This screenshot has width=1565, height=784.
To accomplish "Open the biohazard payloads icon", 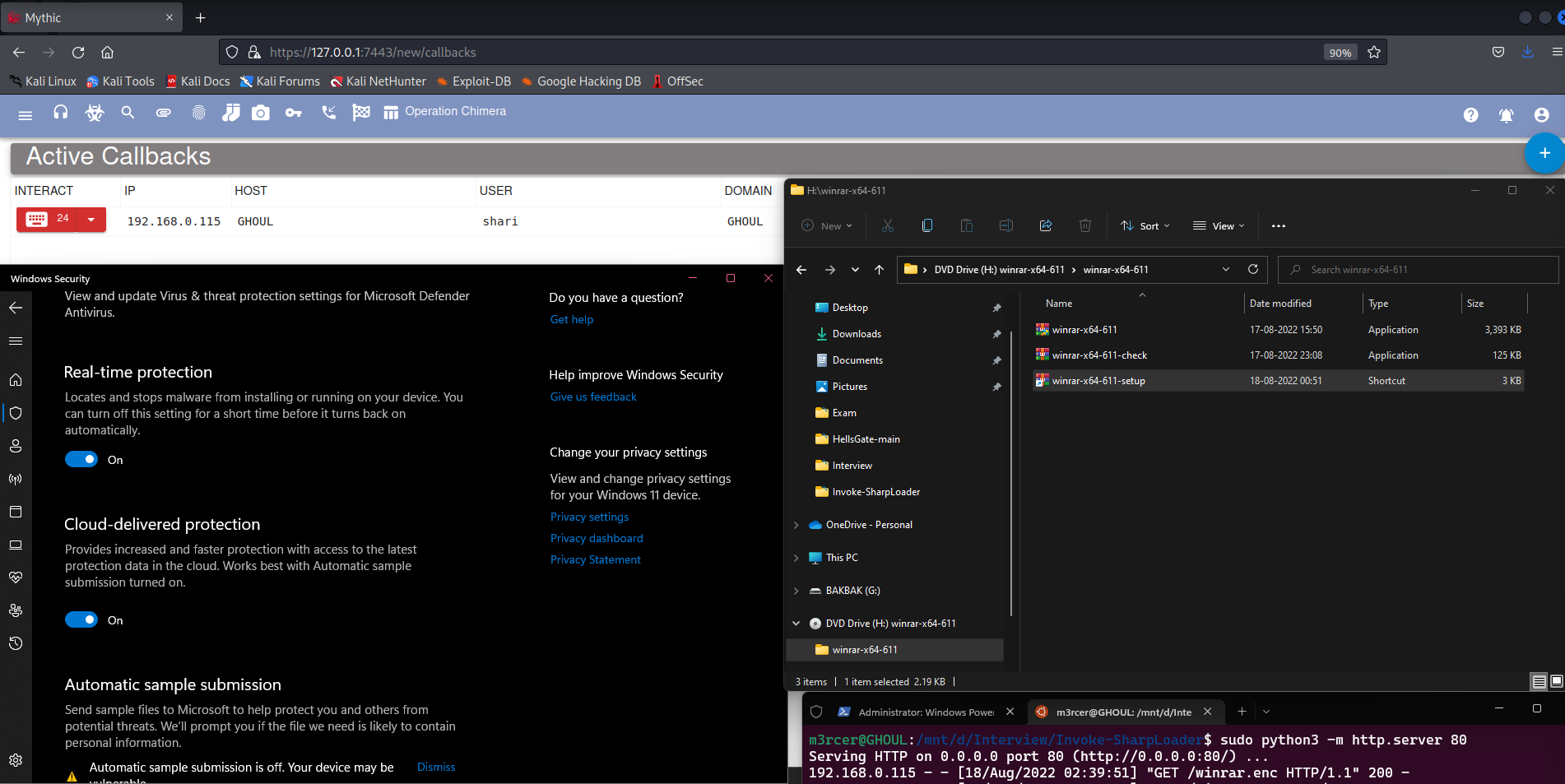I will [95, 113].
